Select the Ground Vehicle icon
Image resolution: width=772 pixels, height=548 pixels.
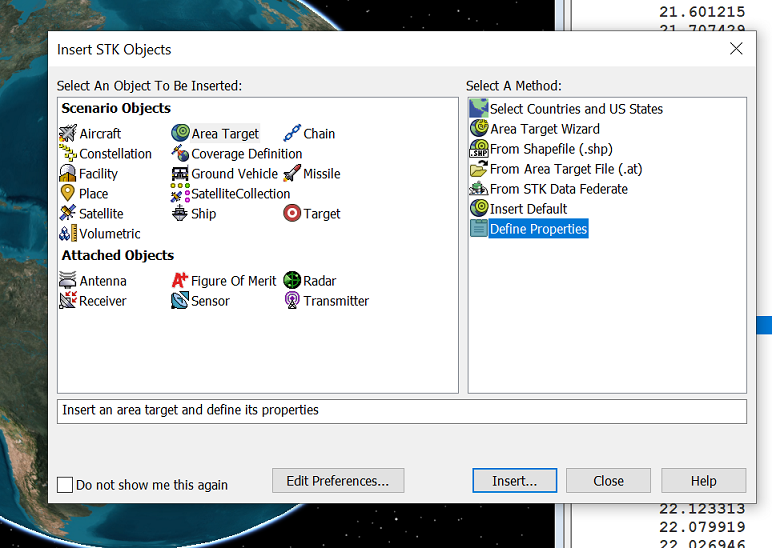pyautogui.click(x=180, y=173)
